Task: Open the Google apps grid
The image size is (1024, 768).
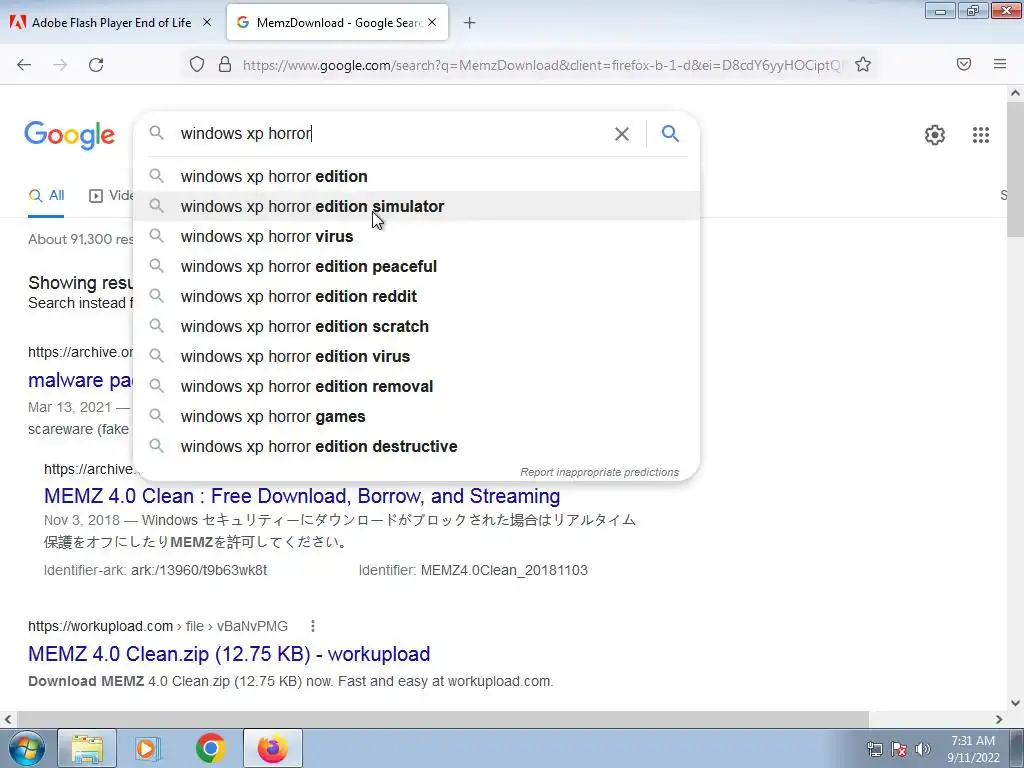Action: tap(981, 135)
